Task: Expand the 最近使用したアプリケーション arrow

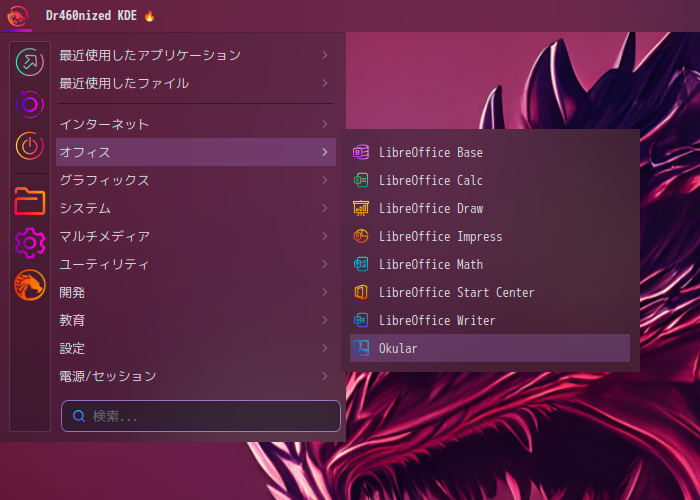Action: (x=325, y=55)
